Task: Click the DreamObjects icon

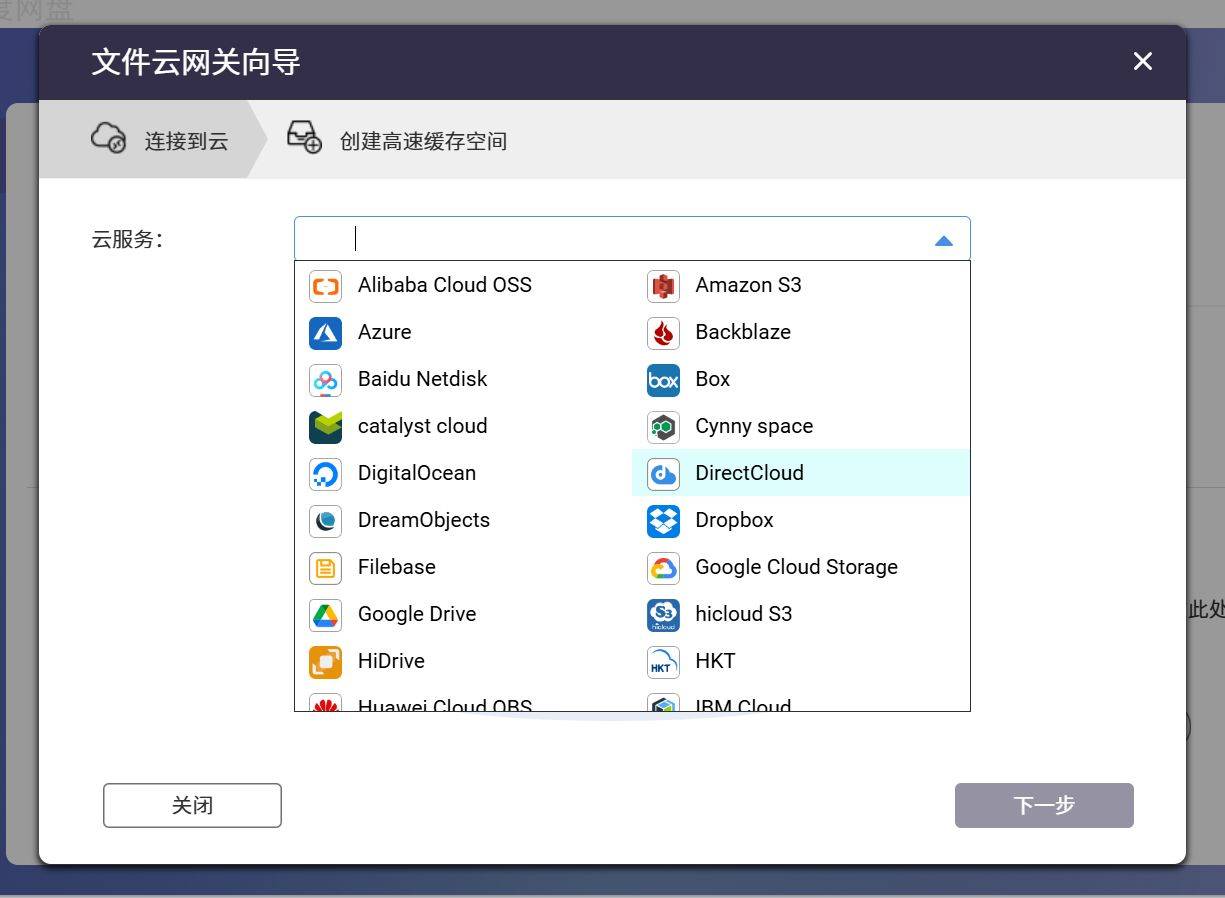Action: (325, 520)
